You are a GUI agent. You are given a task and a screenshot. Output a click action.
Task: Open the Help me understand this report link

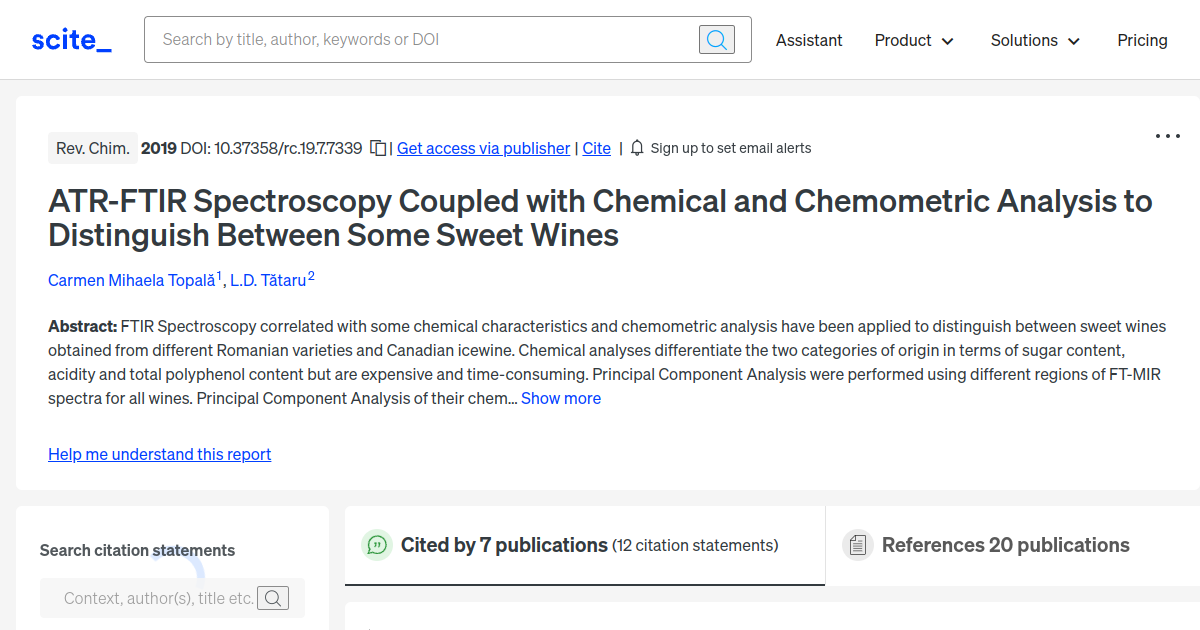[x=159, y=454]
